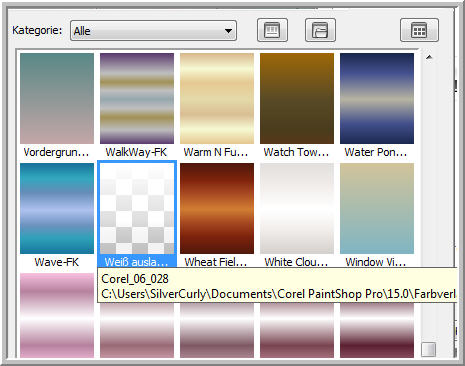Choose the Watch Tow… gradient thumbnail

tap(297, 98)
